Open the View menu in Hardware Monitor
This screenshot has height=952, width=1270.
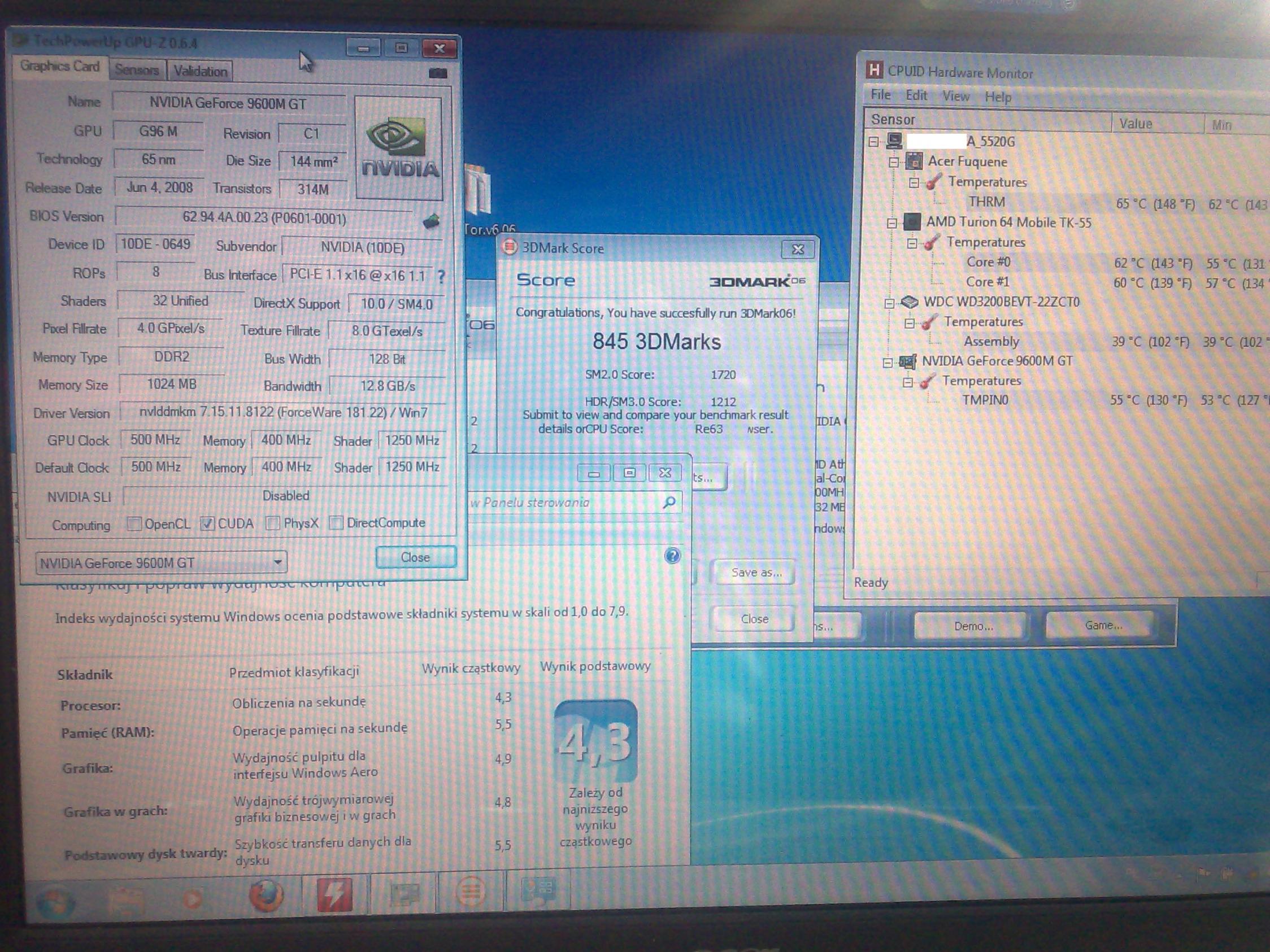pos(956,96)
